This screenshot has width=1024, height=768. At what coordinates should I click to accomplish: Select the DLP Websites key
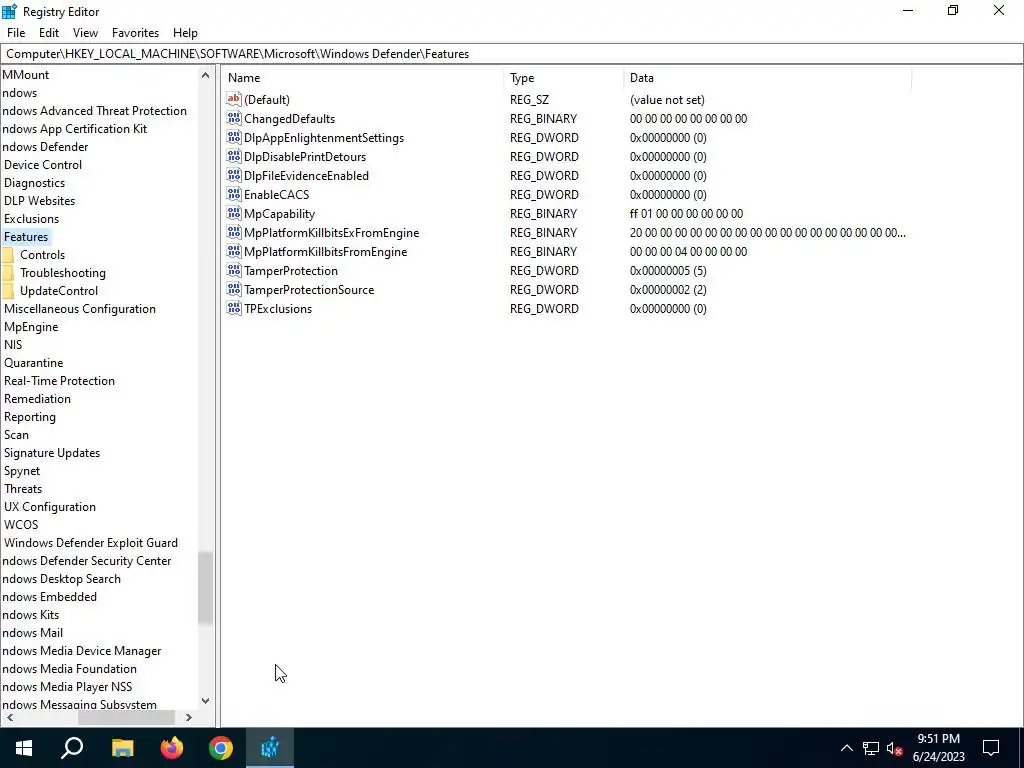point(39,200)
